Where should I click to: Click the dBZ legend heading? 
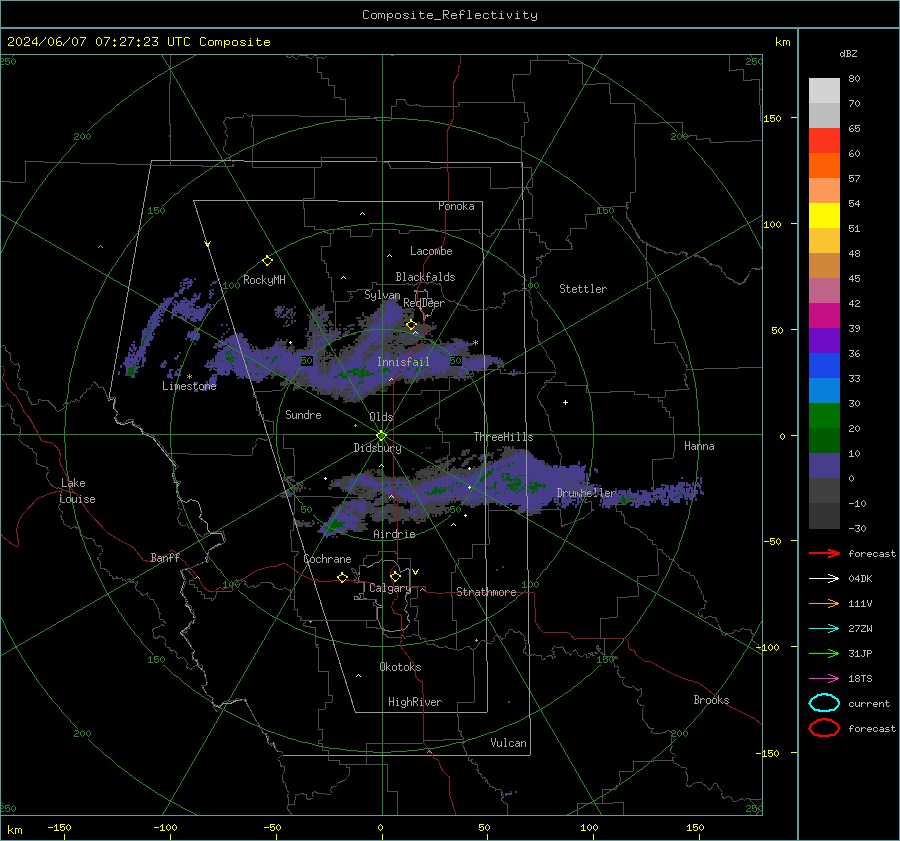click(x=848, y=53)
